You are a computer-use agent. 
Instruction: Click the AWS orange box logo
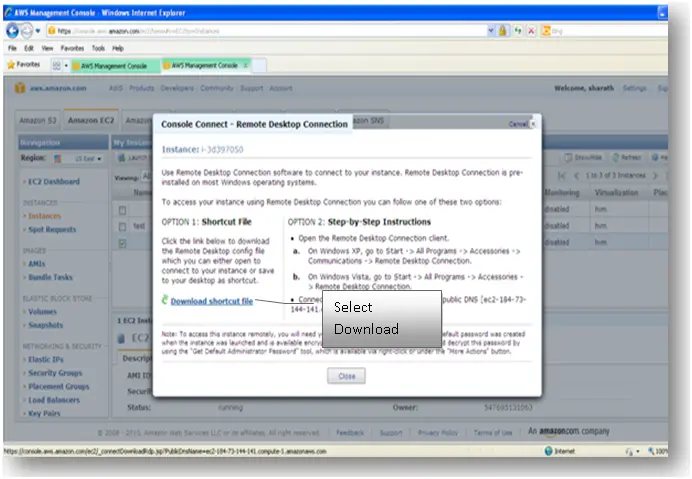click(20, 88)
